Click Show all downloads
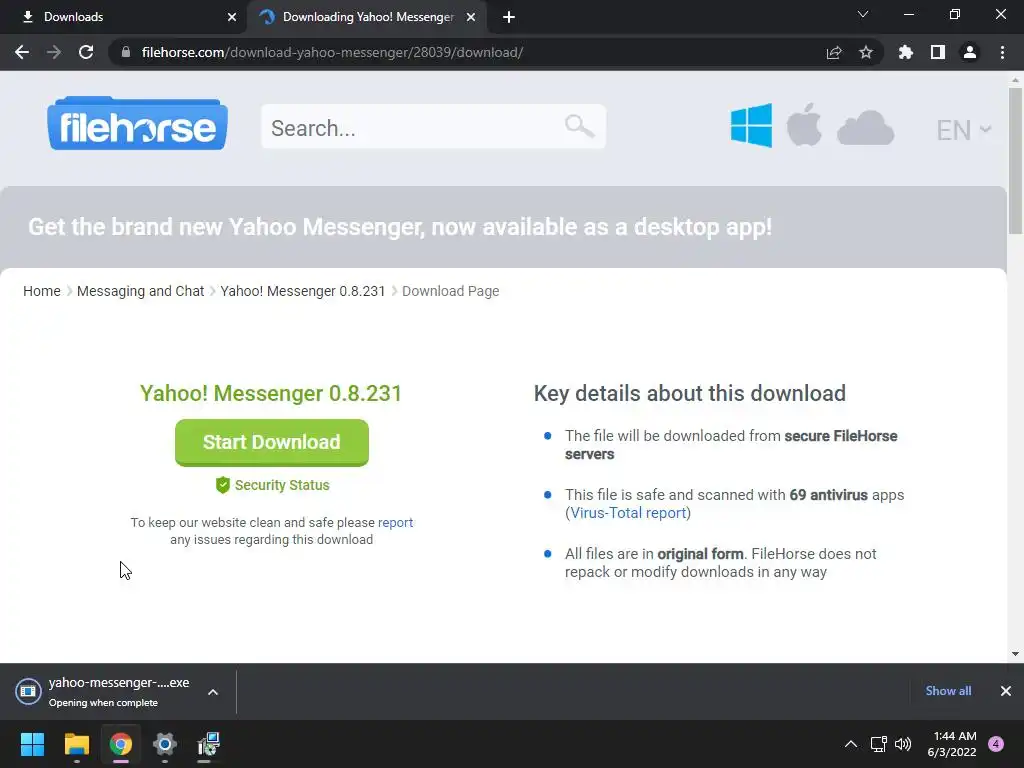The height and width of the screenshot is (768, 1024). [948, 691]
